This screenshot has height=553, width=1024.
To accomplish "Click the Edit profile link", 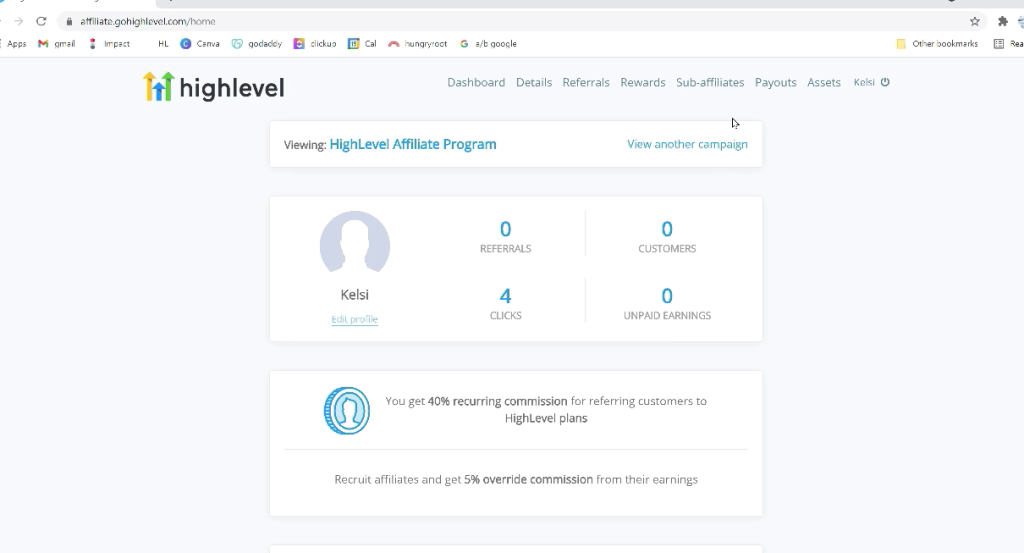I will click(355, 319).
